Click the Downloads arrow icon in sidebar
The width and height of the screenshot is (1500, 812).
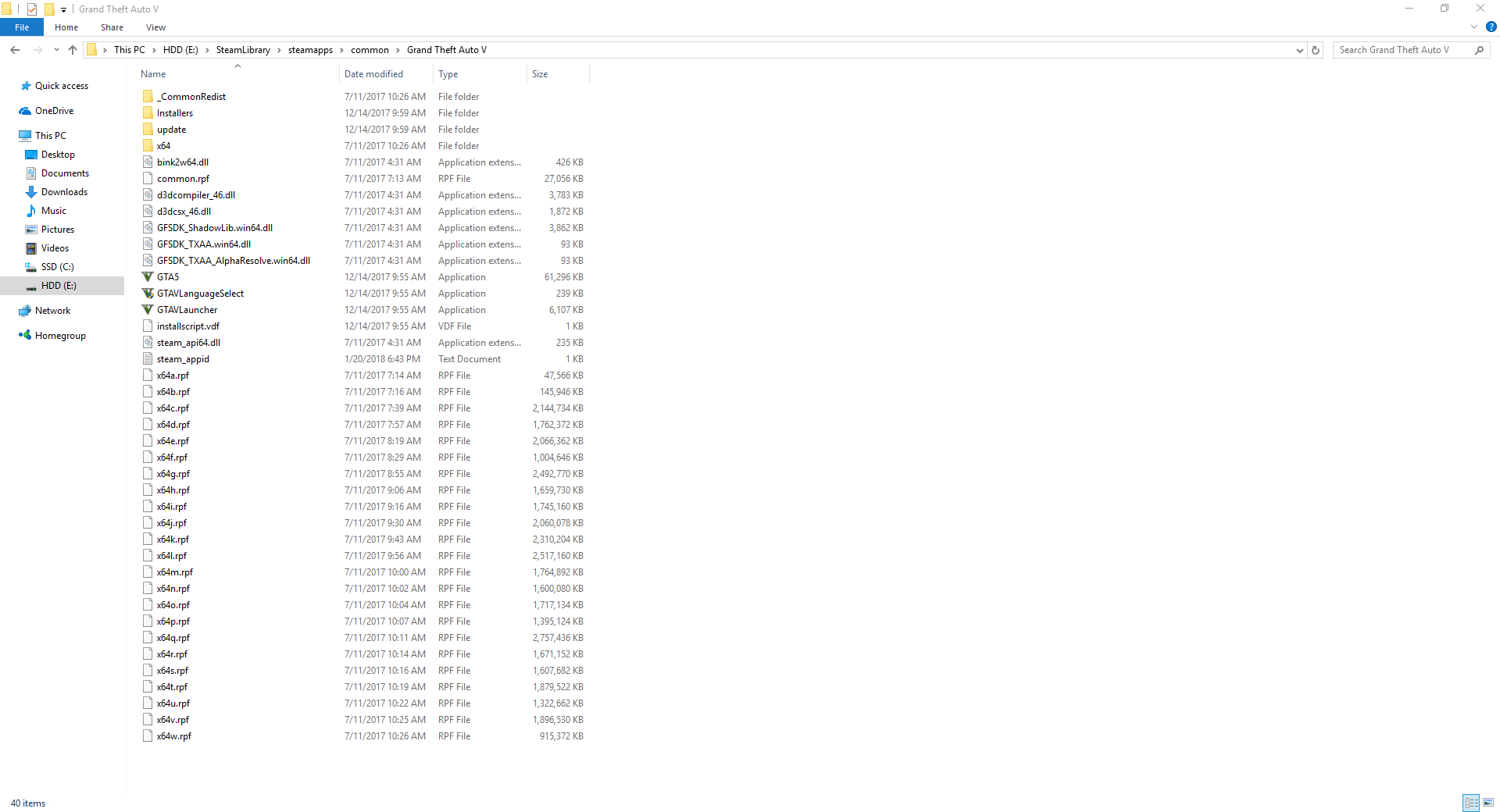click(x=31, y=192)
